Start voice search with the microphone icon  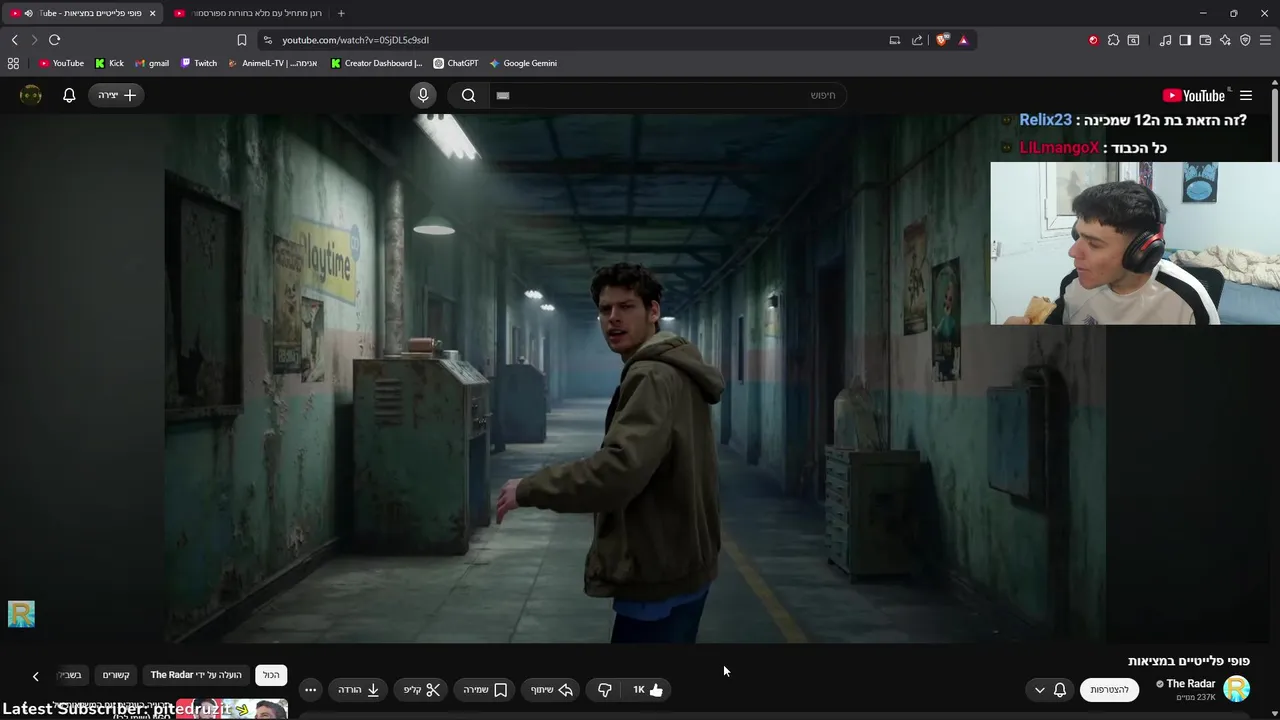(423, 95)
